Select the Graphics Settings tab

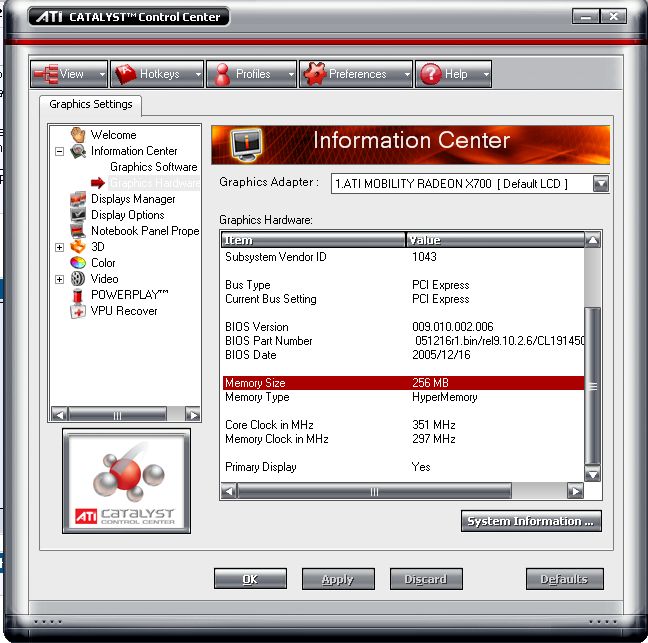91,105
